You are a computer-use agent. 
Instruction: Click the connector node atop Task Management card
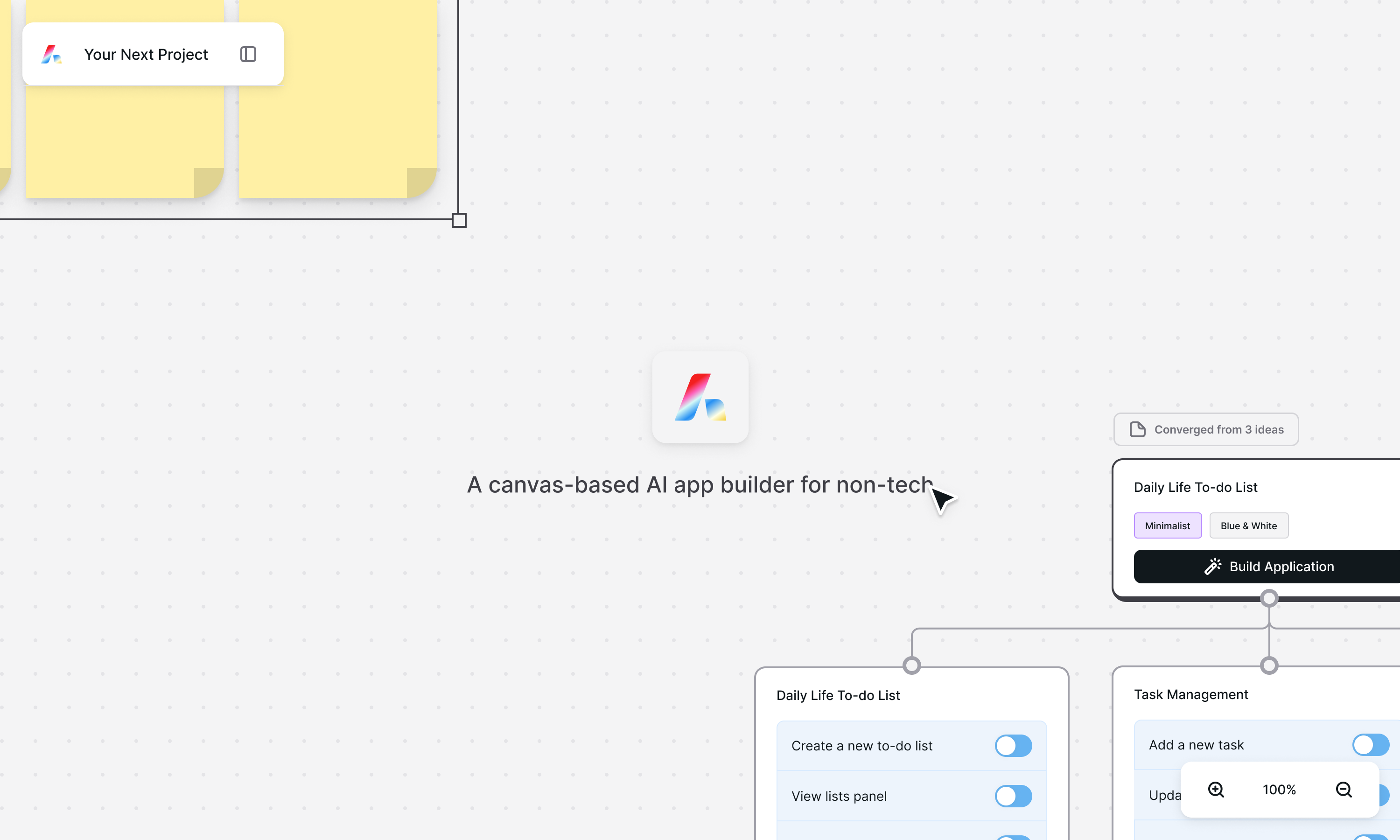(x=1269, y=665)
